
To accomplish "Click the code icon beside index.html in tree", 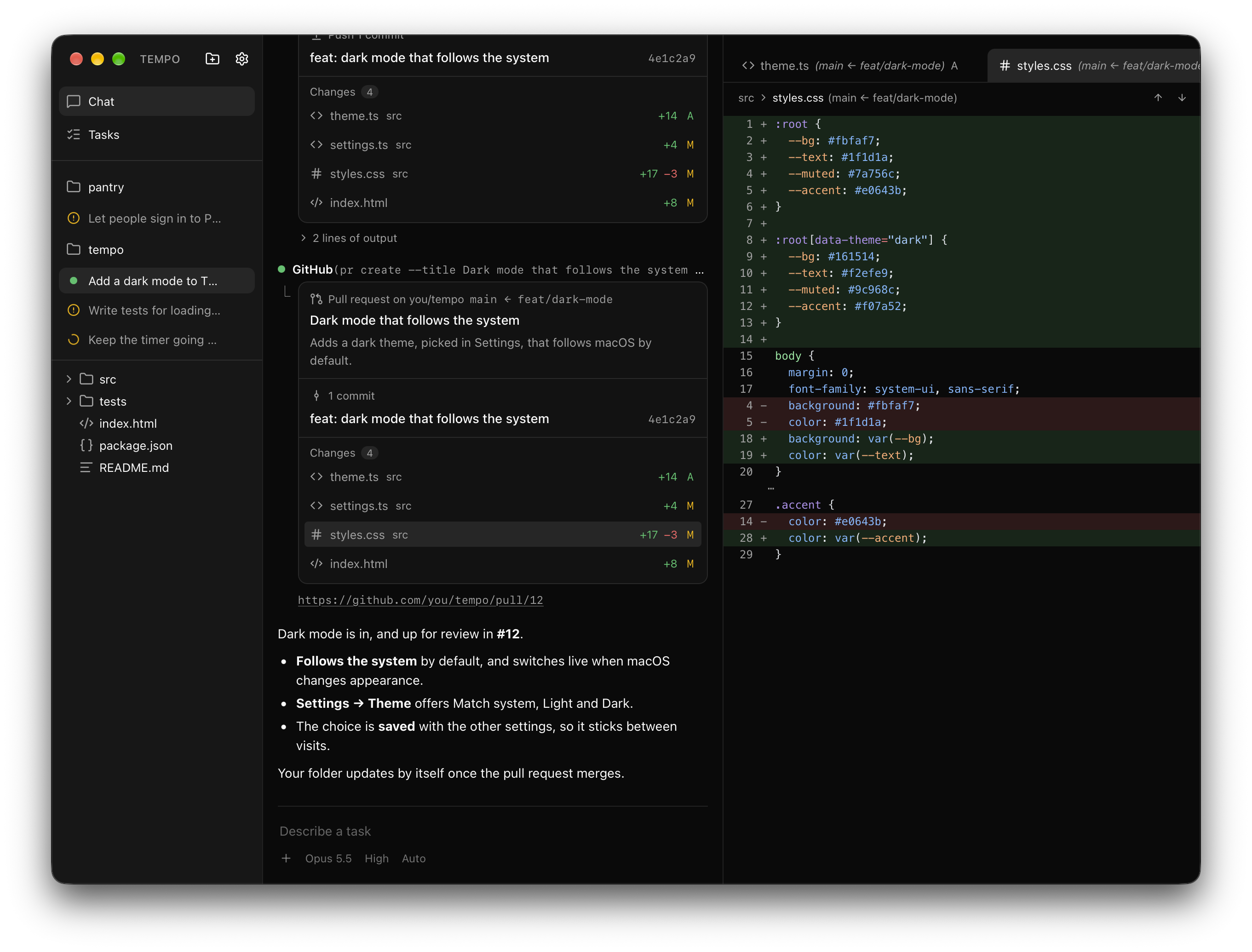I will [86, 423].
